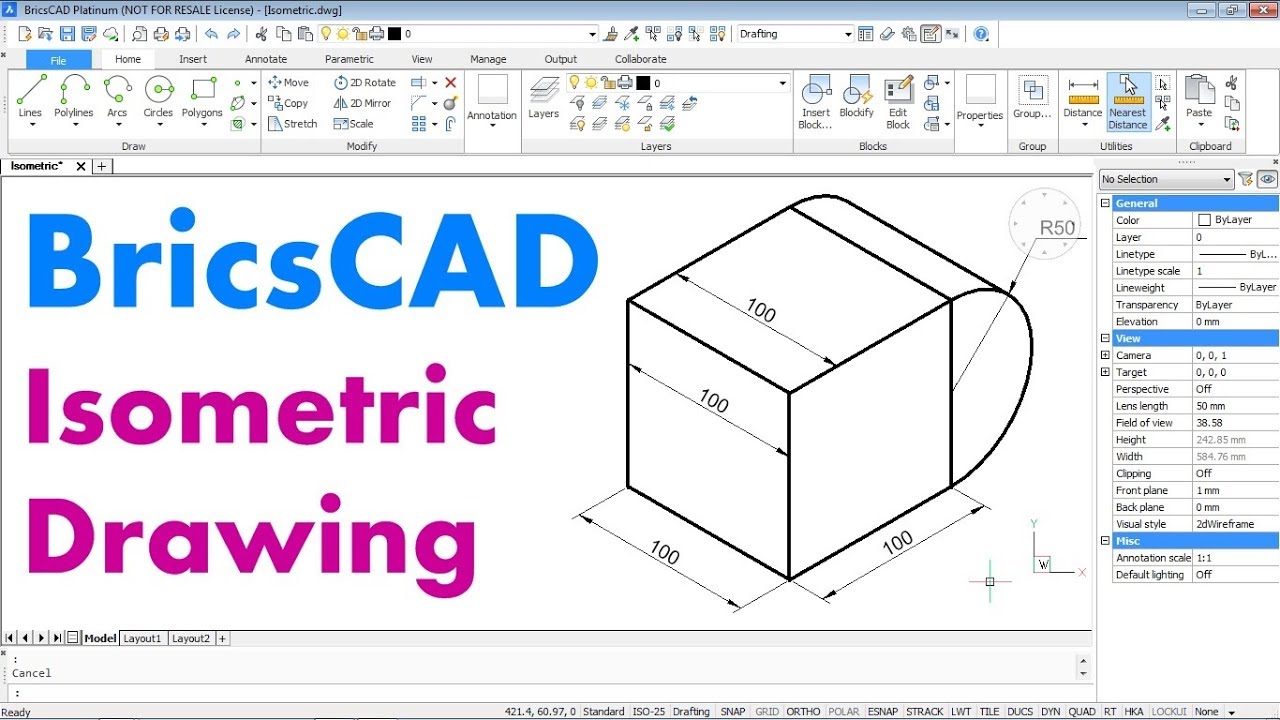The image size is (1280, 720).
Task: Collapse the General properties section
Action: pyautogui.click(x=1105, y=203)
